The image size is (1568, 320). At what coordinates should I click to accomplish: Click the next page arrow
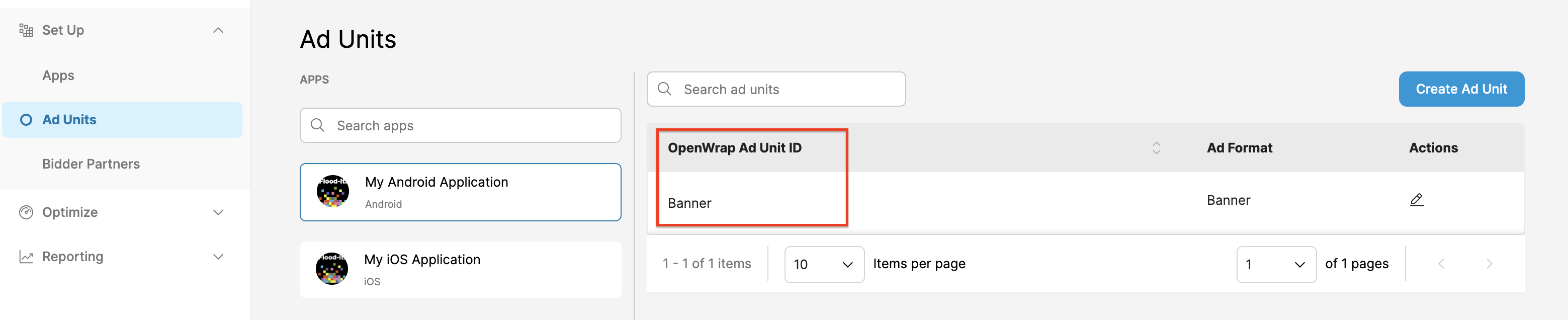point(1490,264)
